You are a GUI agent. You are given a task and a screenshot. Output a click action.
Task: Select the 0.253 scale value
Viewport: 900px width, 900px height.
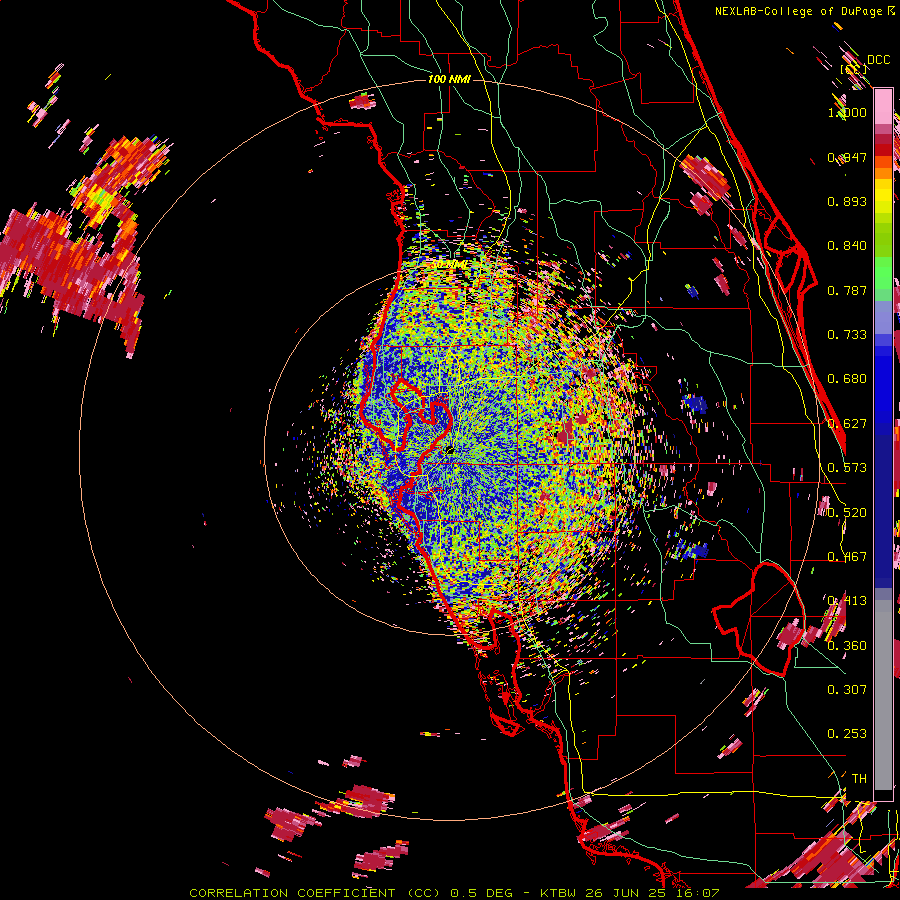[x=847, y=734]
